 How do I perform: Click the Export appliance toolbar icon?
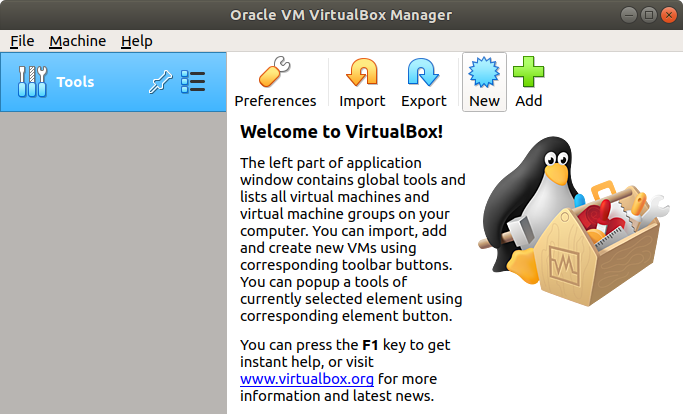point(423,72)
